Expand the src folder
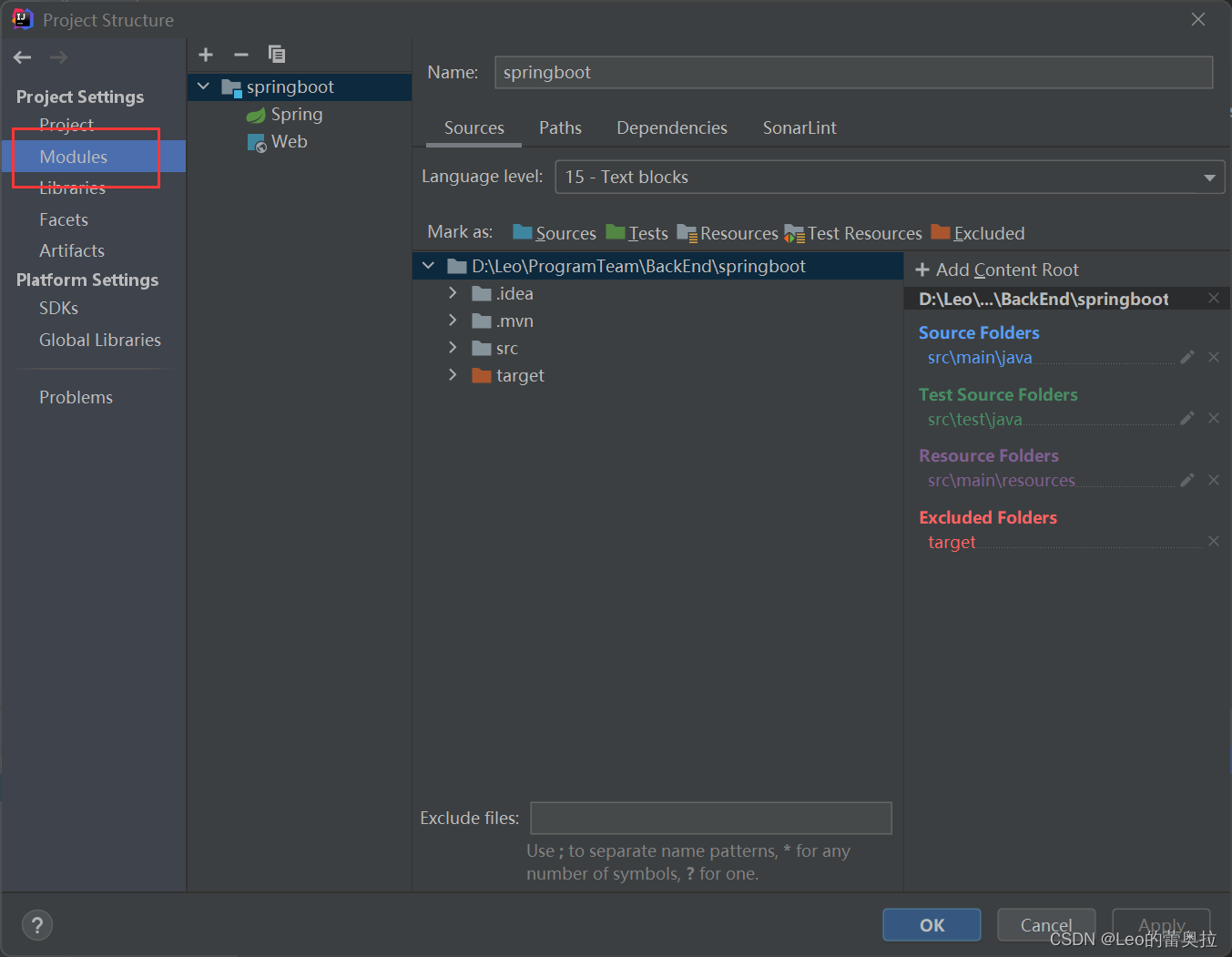 [453, 348]
